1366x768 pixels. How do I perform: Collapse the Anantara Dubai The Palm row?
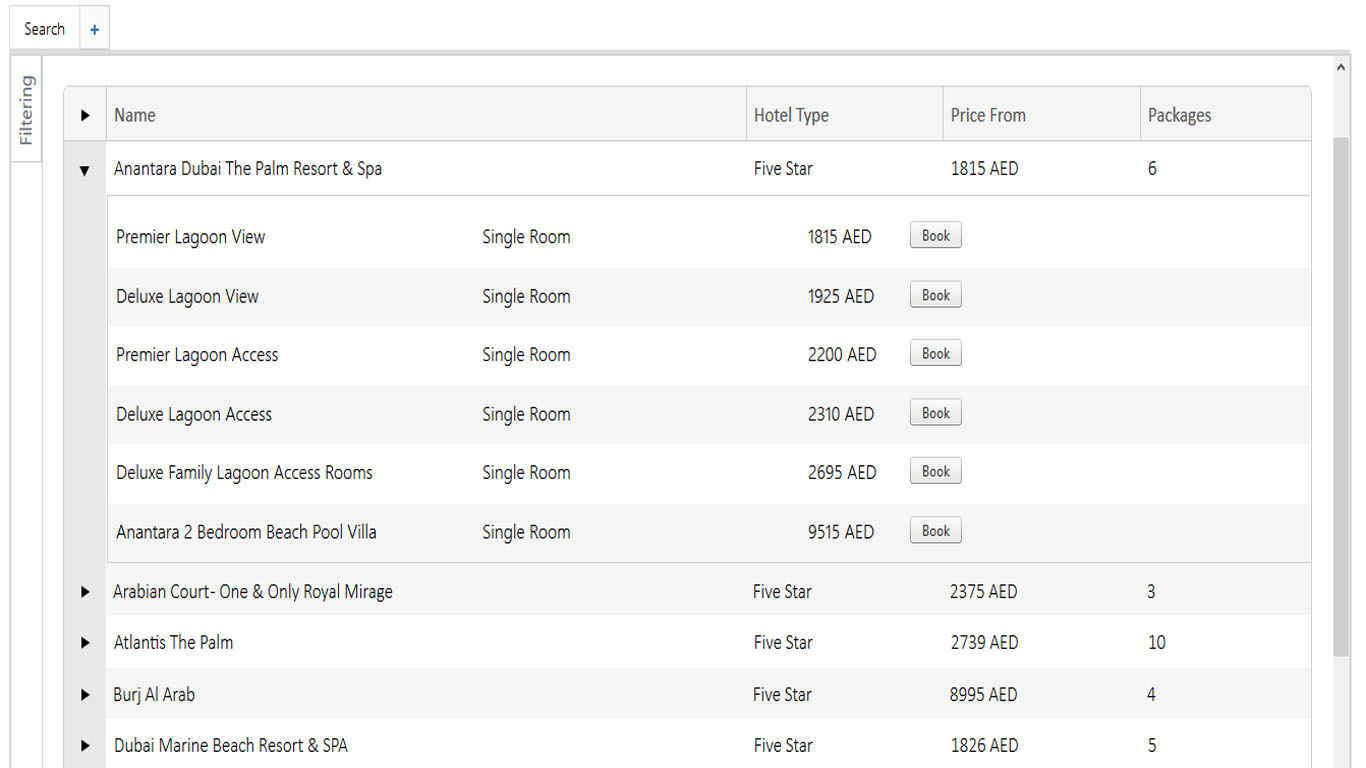click(85, 170)
